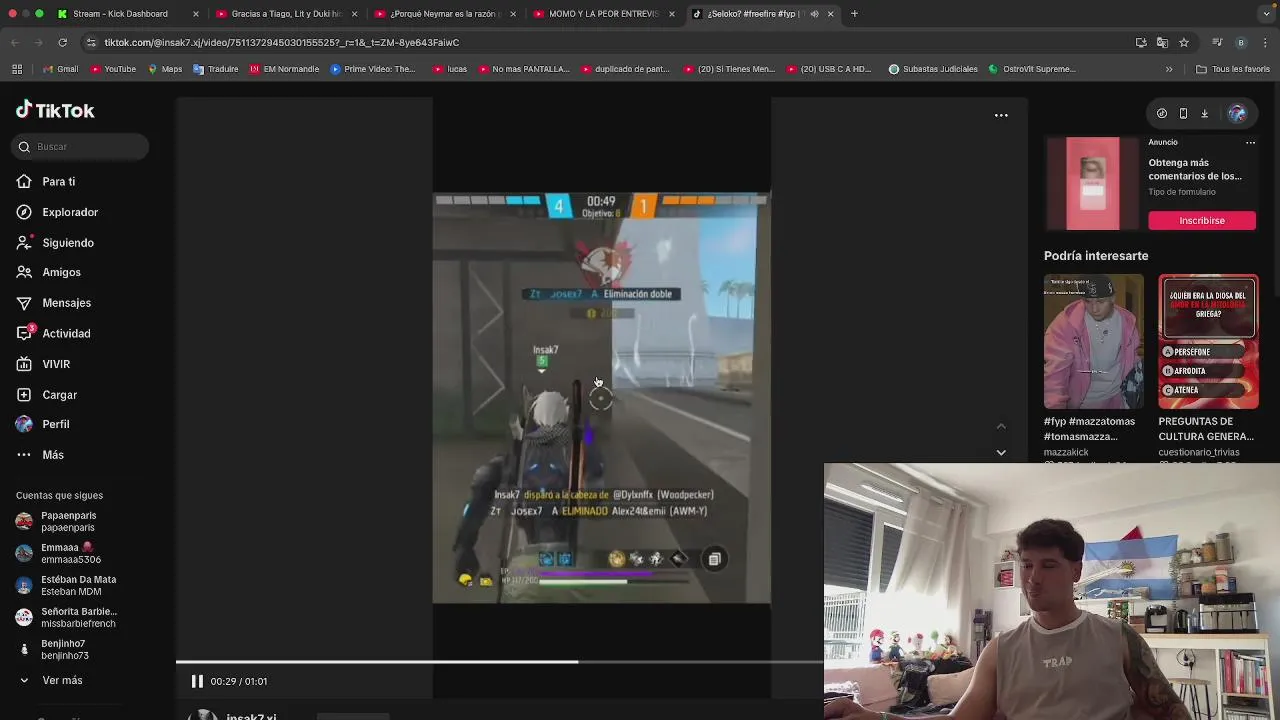Open emmaaa5306 followed account
The image size is (1280, 720).
click(70, 553)
